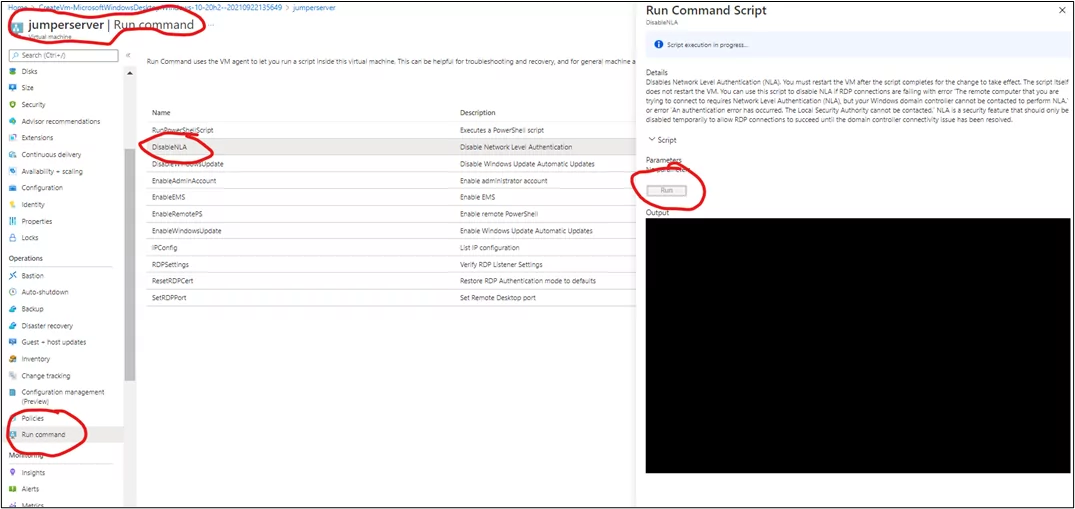1075x509 pixels.
Task: Click the Size icon in sidebar
Action: [x=12, y=88]
